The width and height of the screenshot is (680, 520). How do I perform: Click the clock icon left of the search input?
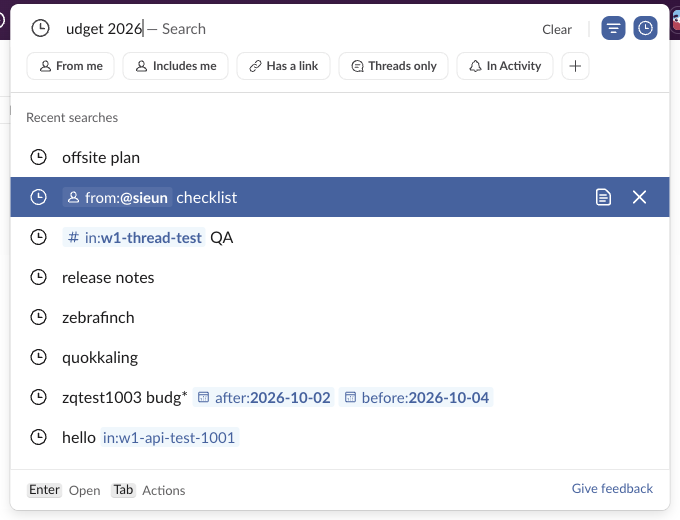[x=40, y=29]
